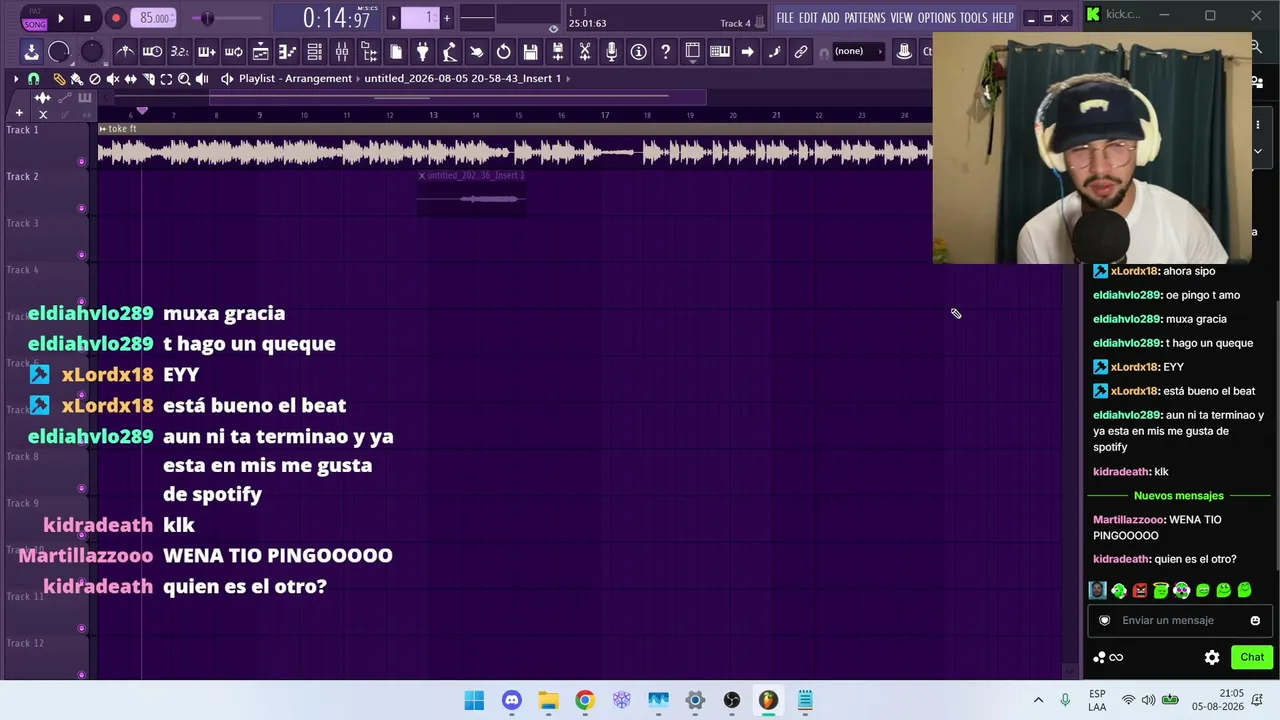Open the Playlist options menu arrow
Viewport: 1280px width, 720px height.
point(16,79)
